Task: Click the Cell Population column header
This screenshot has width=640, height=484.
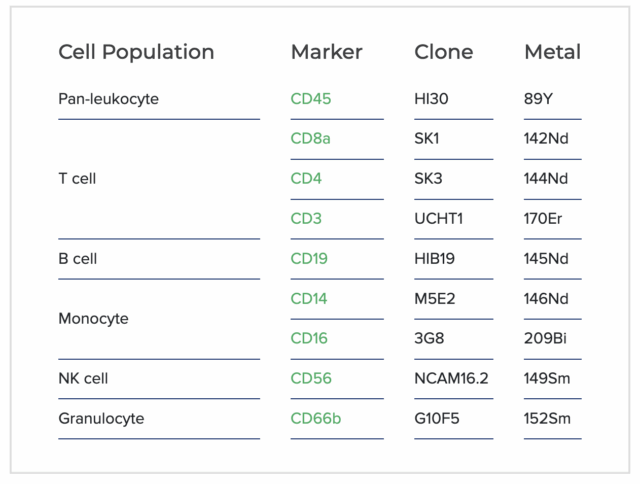Action: pos(136,52)
